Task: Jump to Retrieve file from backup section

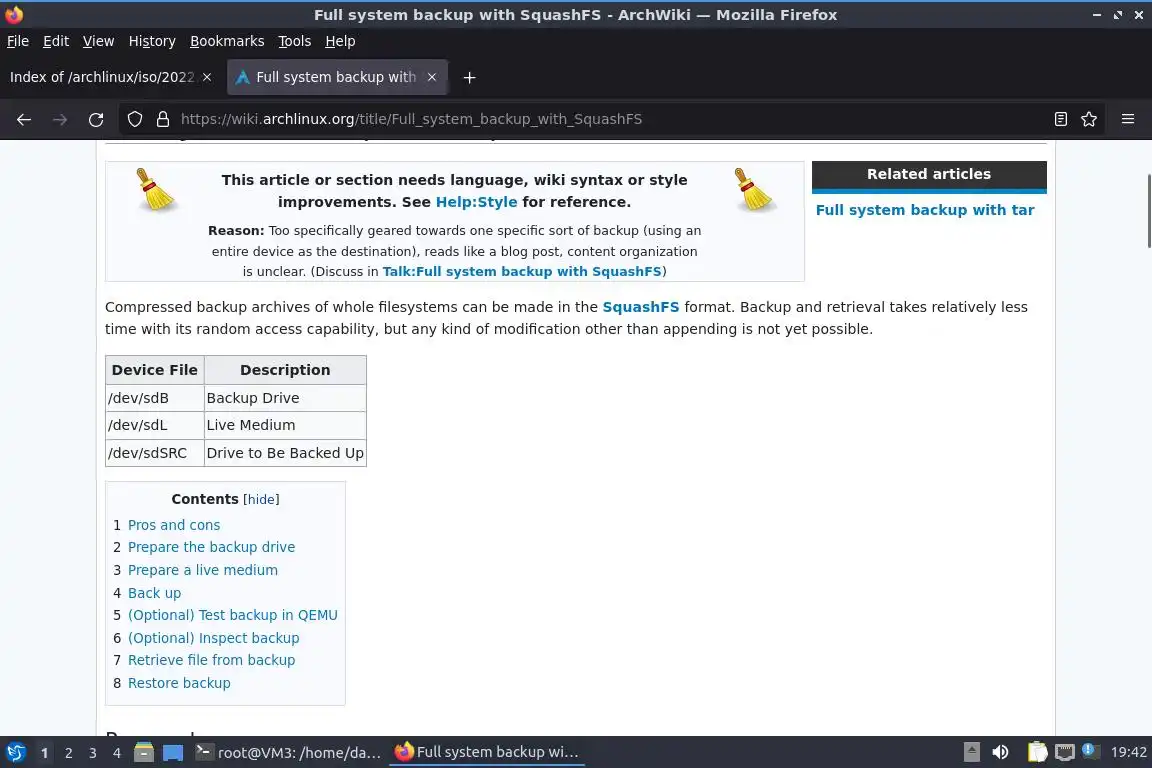Action: point(212,660)
